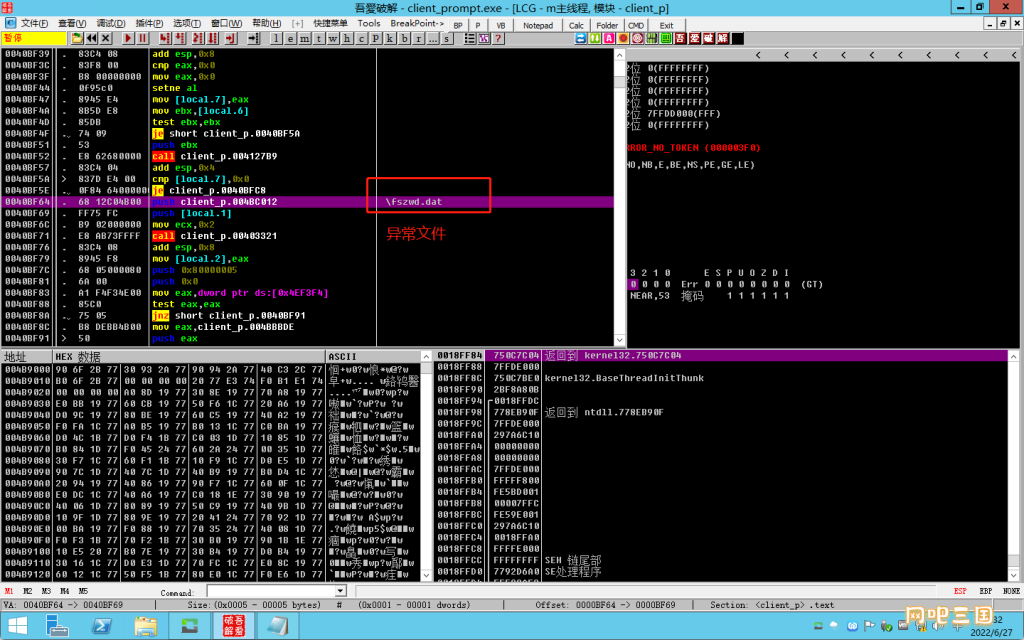1024x640 pixels.
Task: Switch stack reference to EBP mode
Action: tap(985, 591)
